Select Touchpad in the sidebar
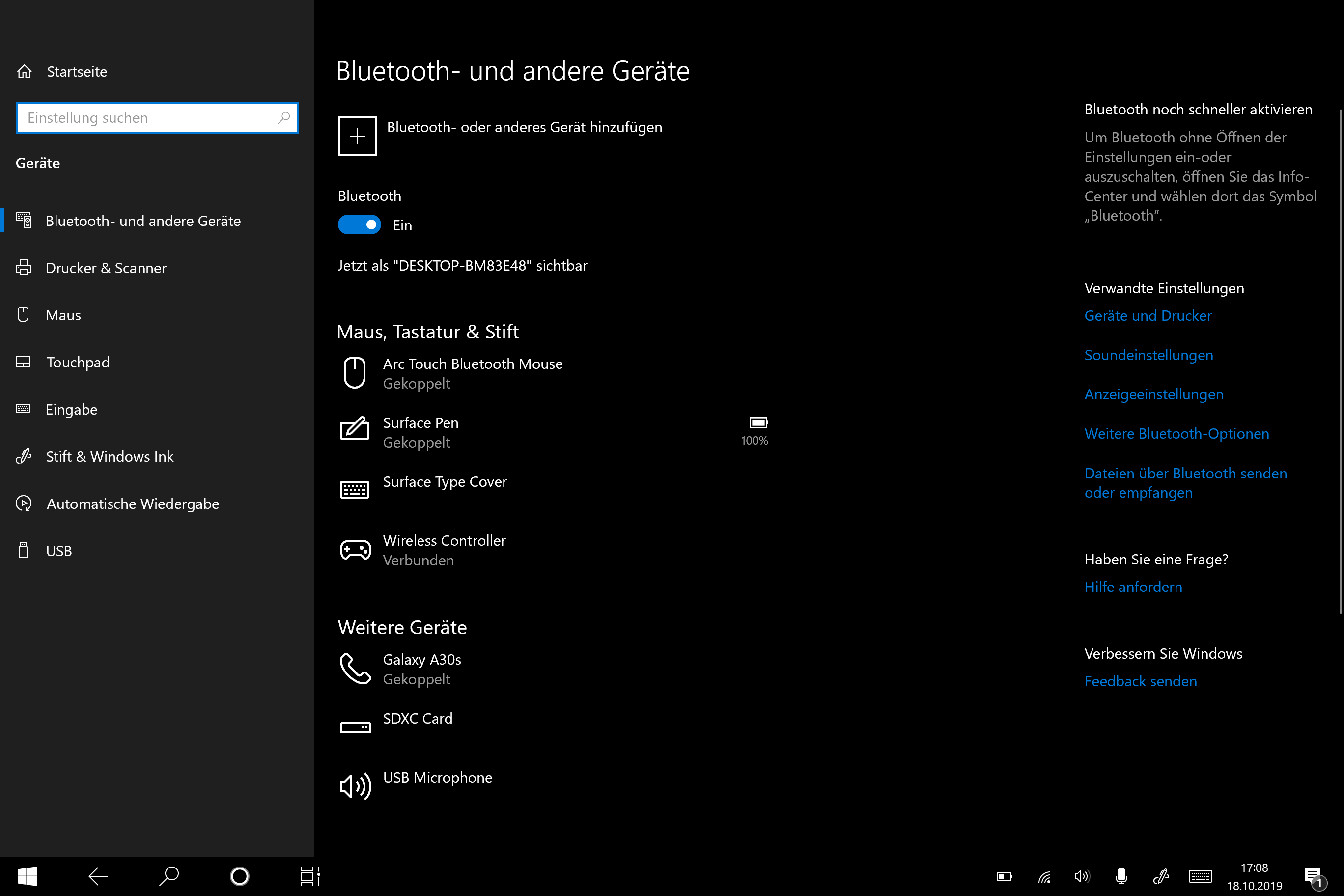The height and width of the screenshot is (896, 1344). click(157, 363)
